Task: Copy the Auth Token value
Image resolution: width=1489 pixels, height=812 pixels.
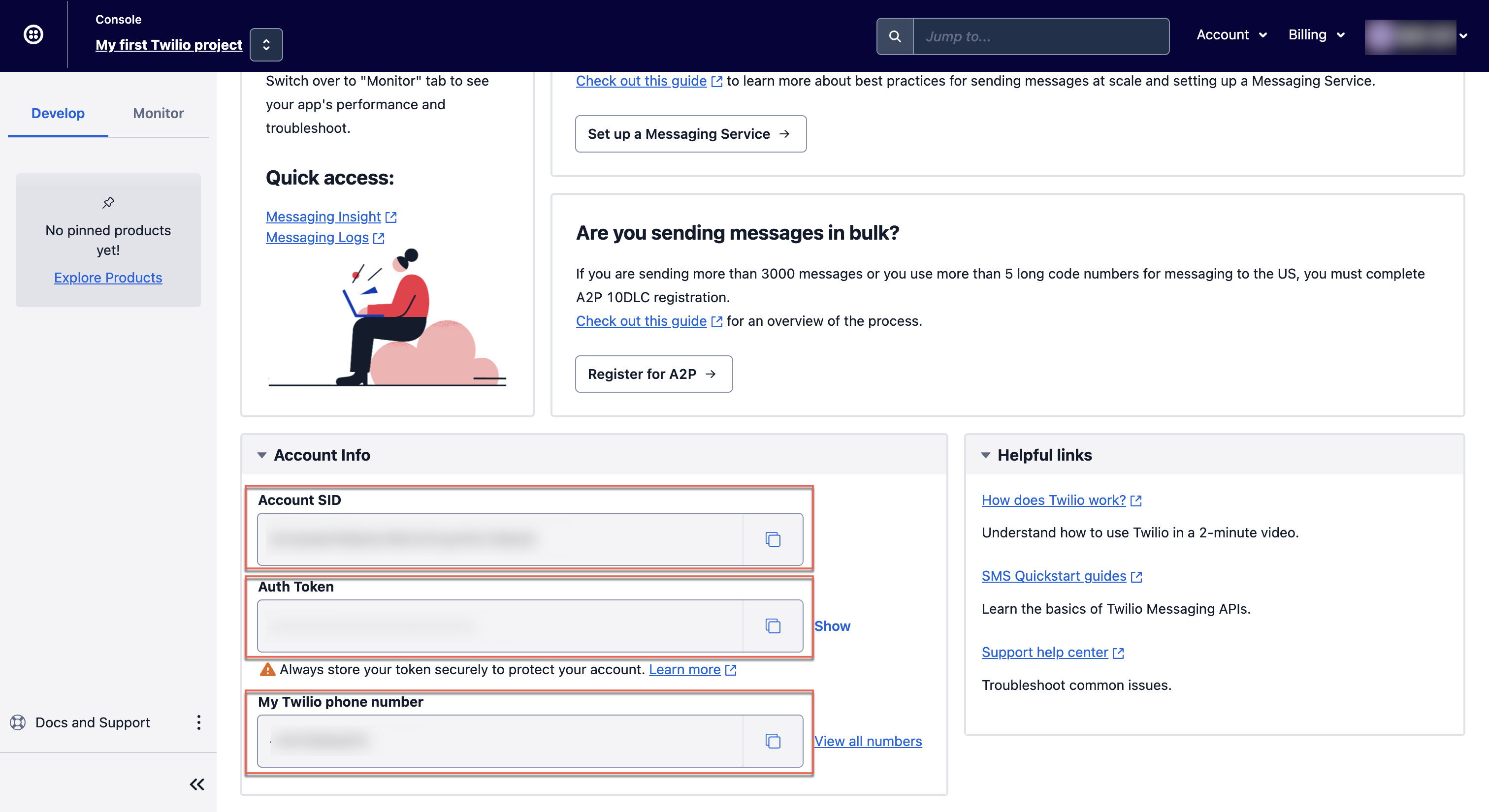Action: click(x=773, y=626)
